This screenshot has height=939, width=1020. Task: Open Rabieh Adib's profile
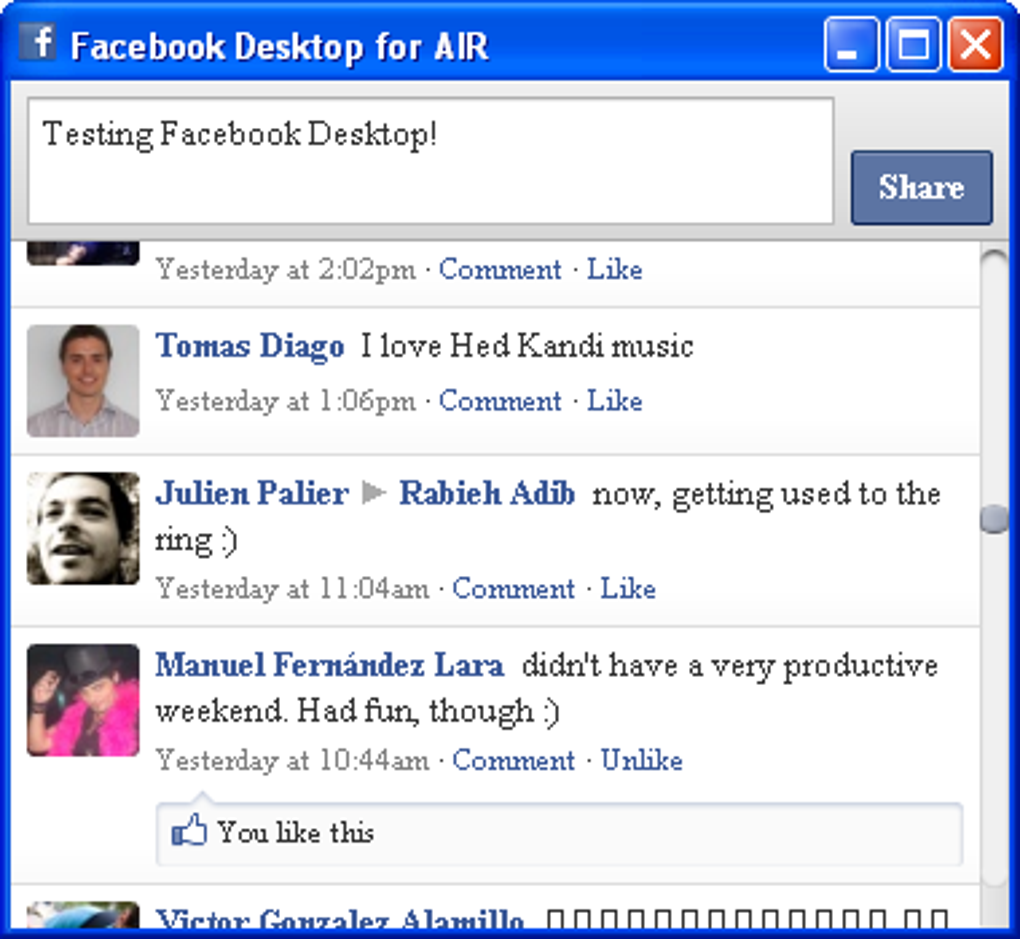[487, 493]
